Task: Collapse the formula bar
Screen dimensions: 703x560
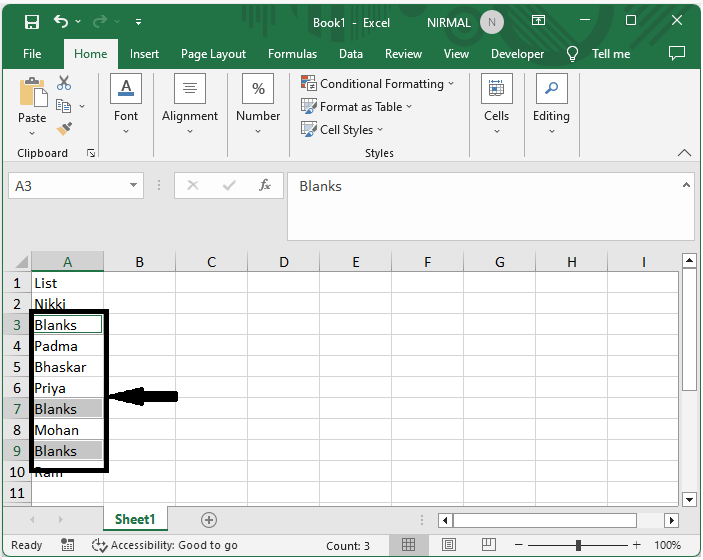Action: point(686,185)
